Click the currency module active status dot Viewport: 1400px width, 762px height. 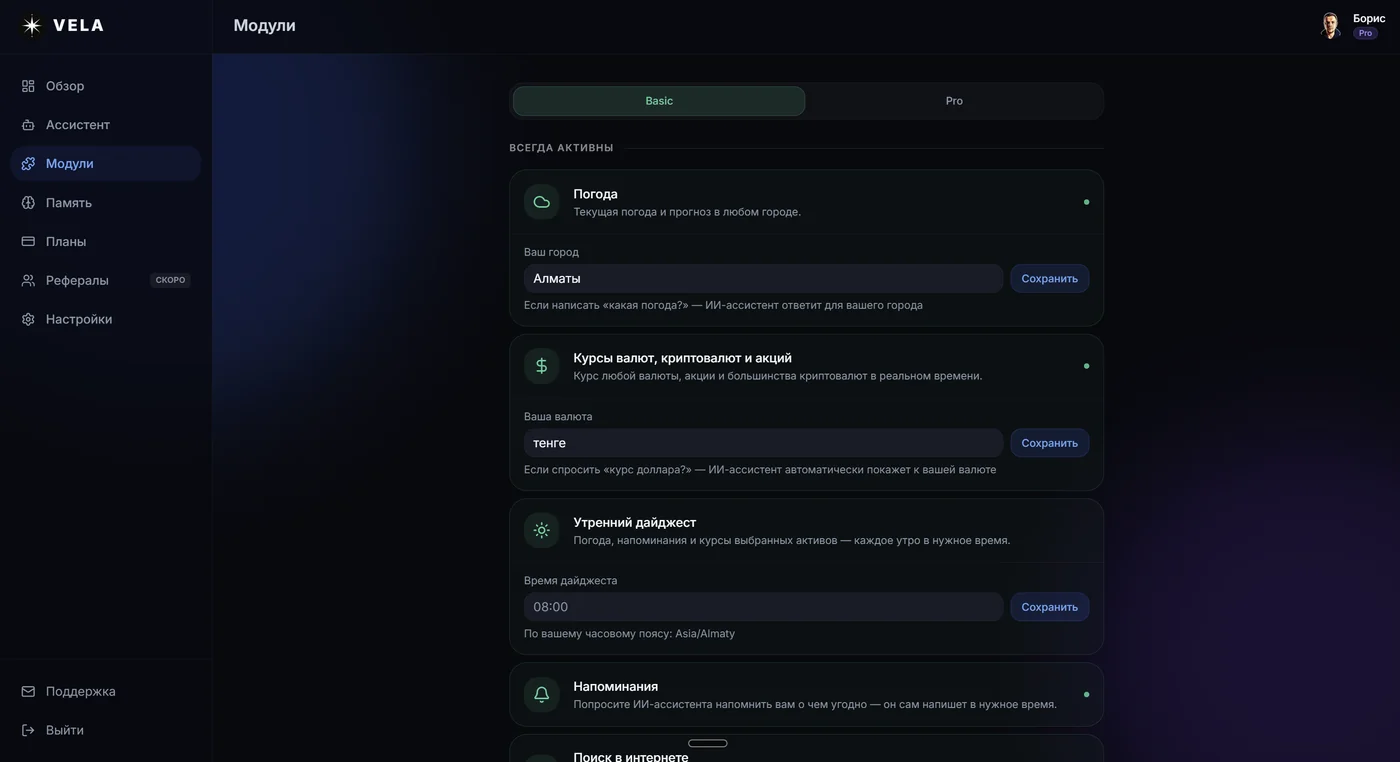click(1086, 366)
